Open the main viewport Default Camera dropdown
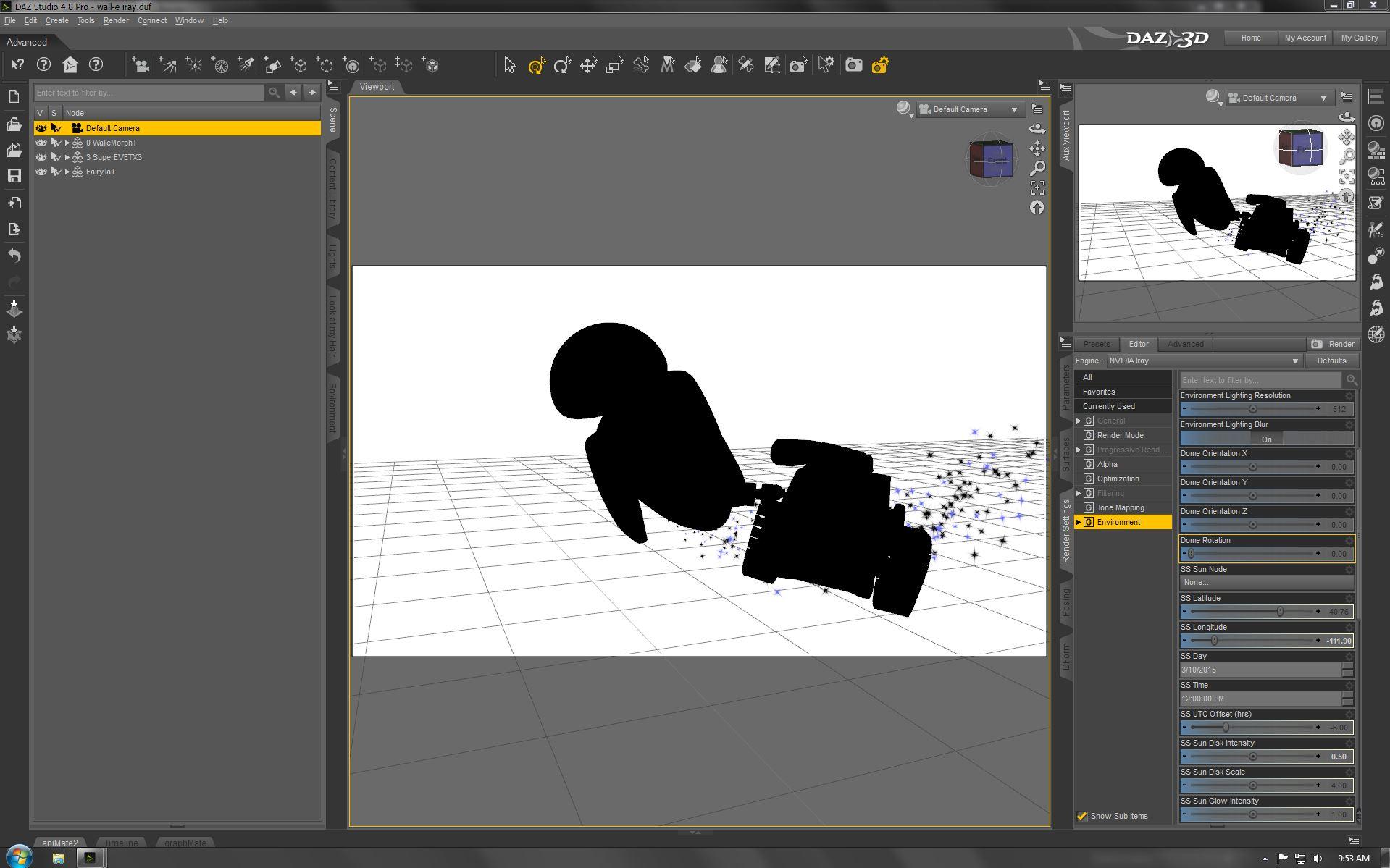The width and height of the screenshot is (1390, 868). [x=971, y=109]
